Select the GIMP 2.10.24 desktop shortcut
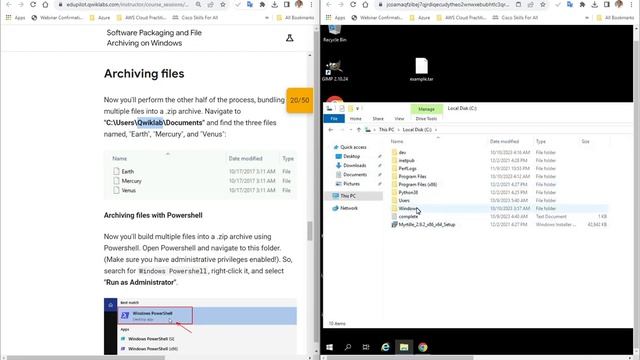Image resolution: width=640 pixels, height=360 pixels. [x=335, y=71]
